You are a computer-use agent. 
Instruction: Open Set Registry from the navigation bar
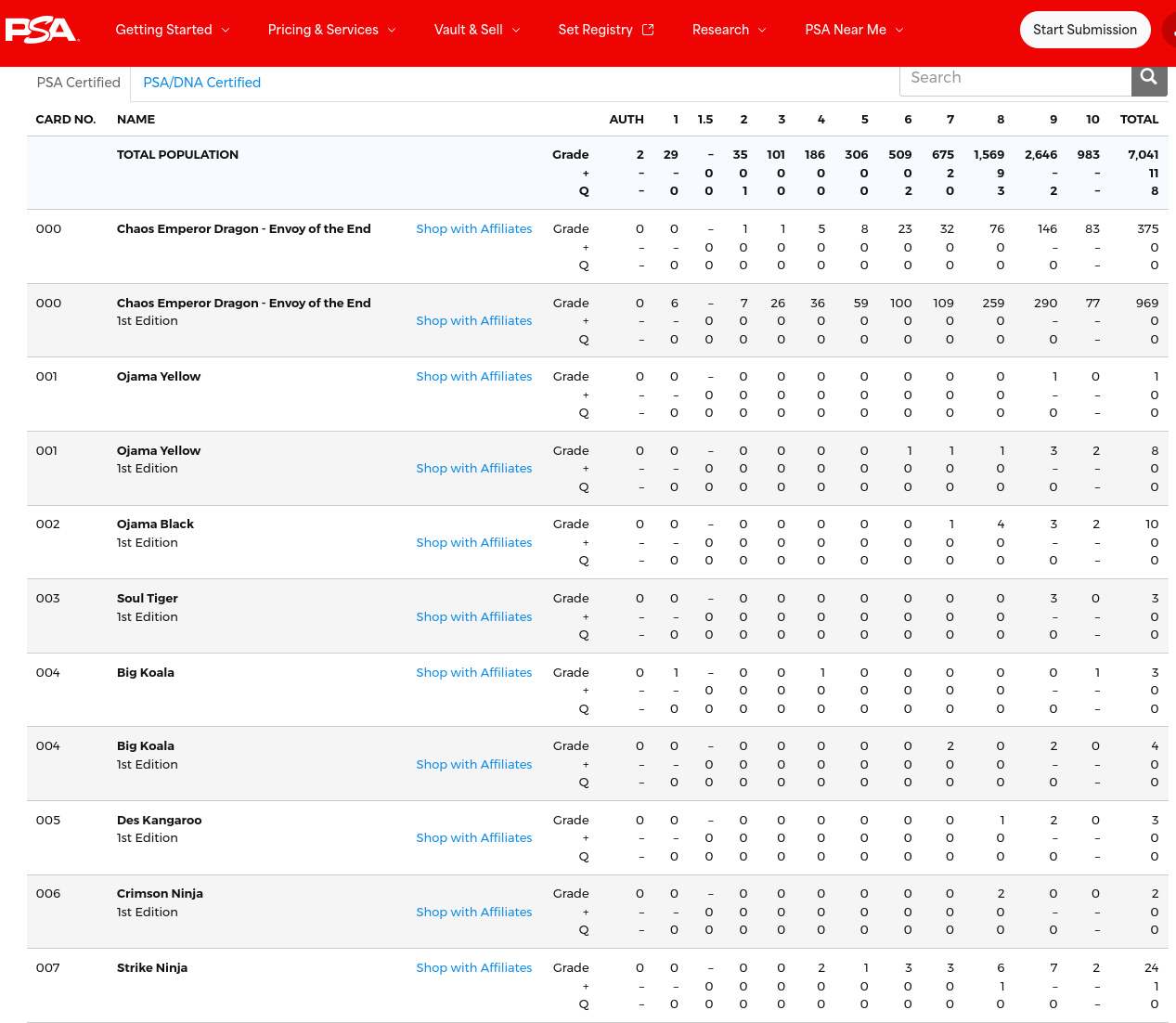(595, 30)
